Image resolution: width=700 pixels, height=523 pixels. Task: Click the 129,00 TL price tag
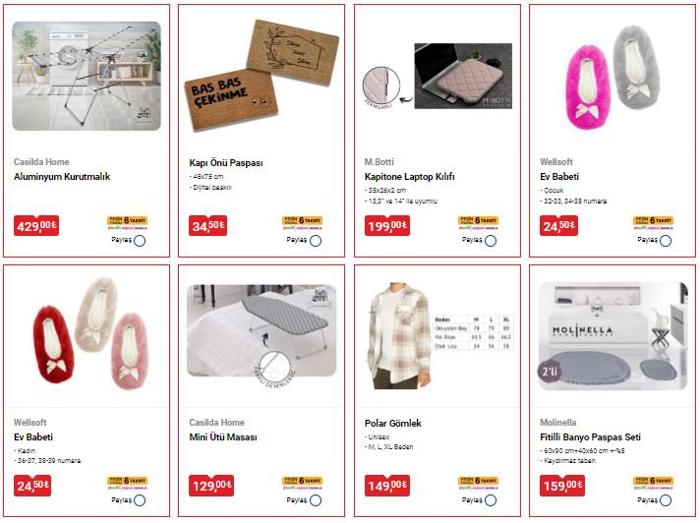211,486
